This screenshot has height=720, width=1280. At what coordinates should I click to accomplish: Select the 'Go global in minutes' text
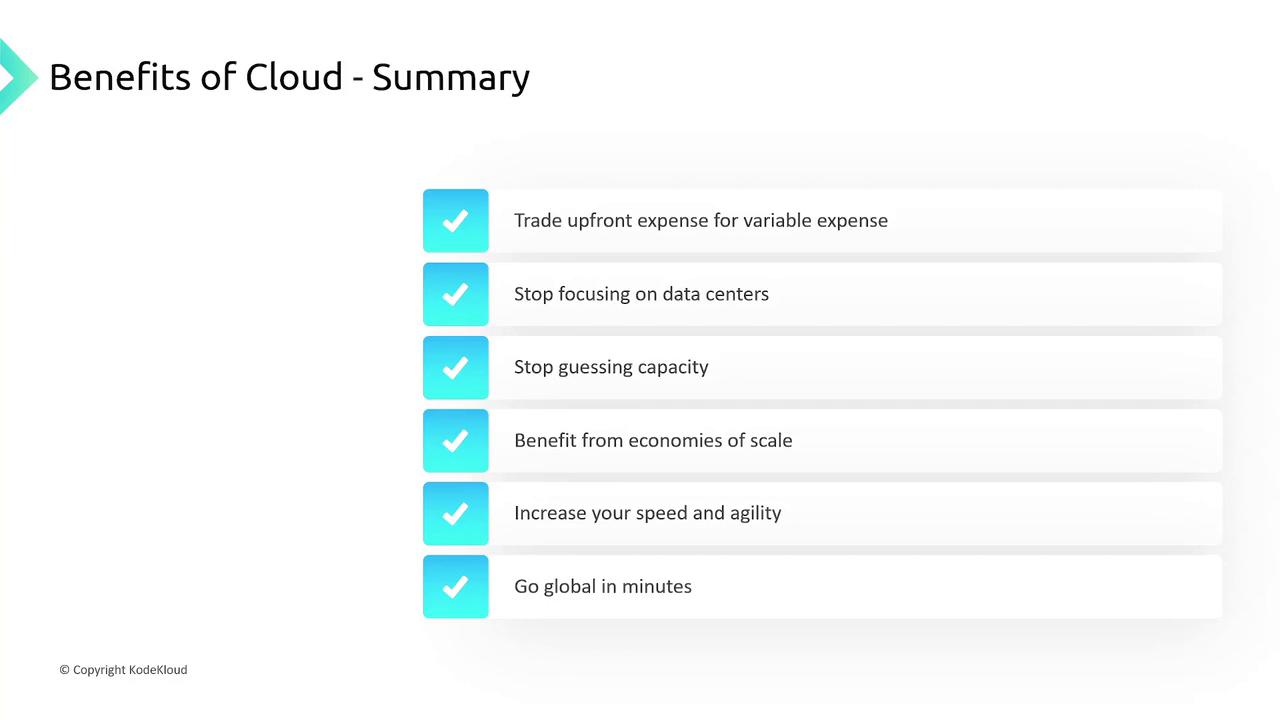[602, 587]
